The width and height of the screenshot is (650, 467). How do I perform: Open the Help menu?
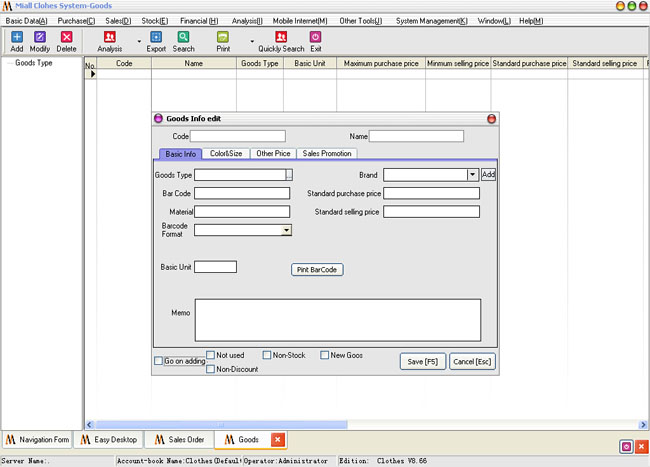(531, 21)
